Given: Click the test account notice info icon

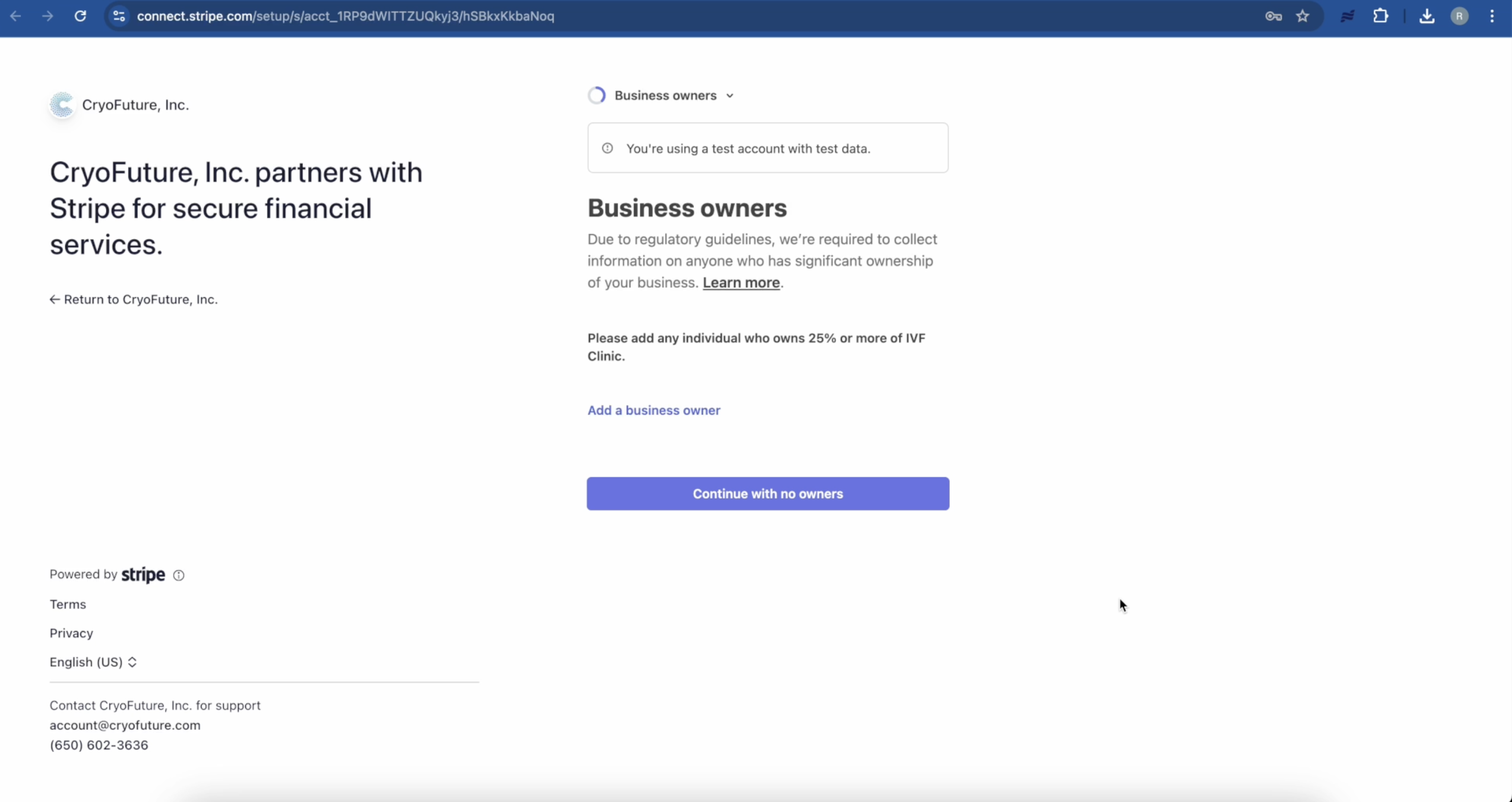Looking at the screenshot, I should [x=606, y=148].
